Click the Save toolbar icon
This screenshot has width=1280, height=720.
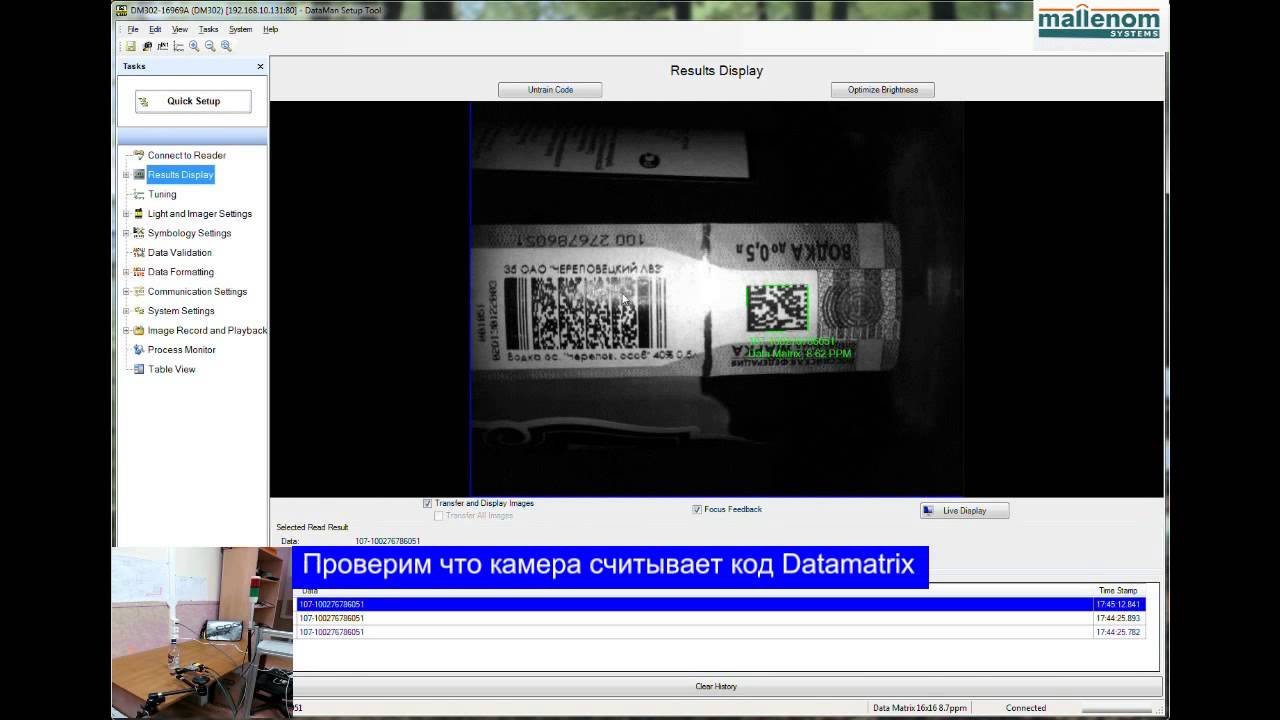[131, 46]
